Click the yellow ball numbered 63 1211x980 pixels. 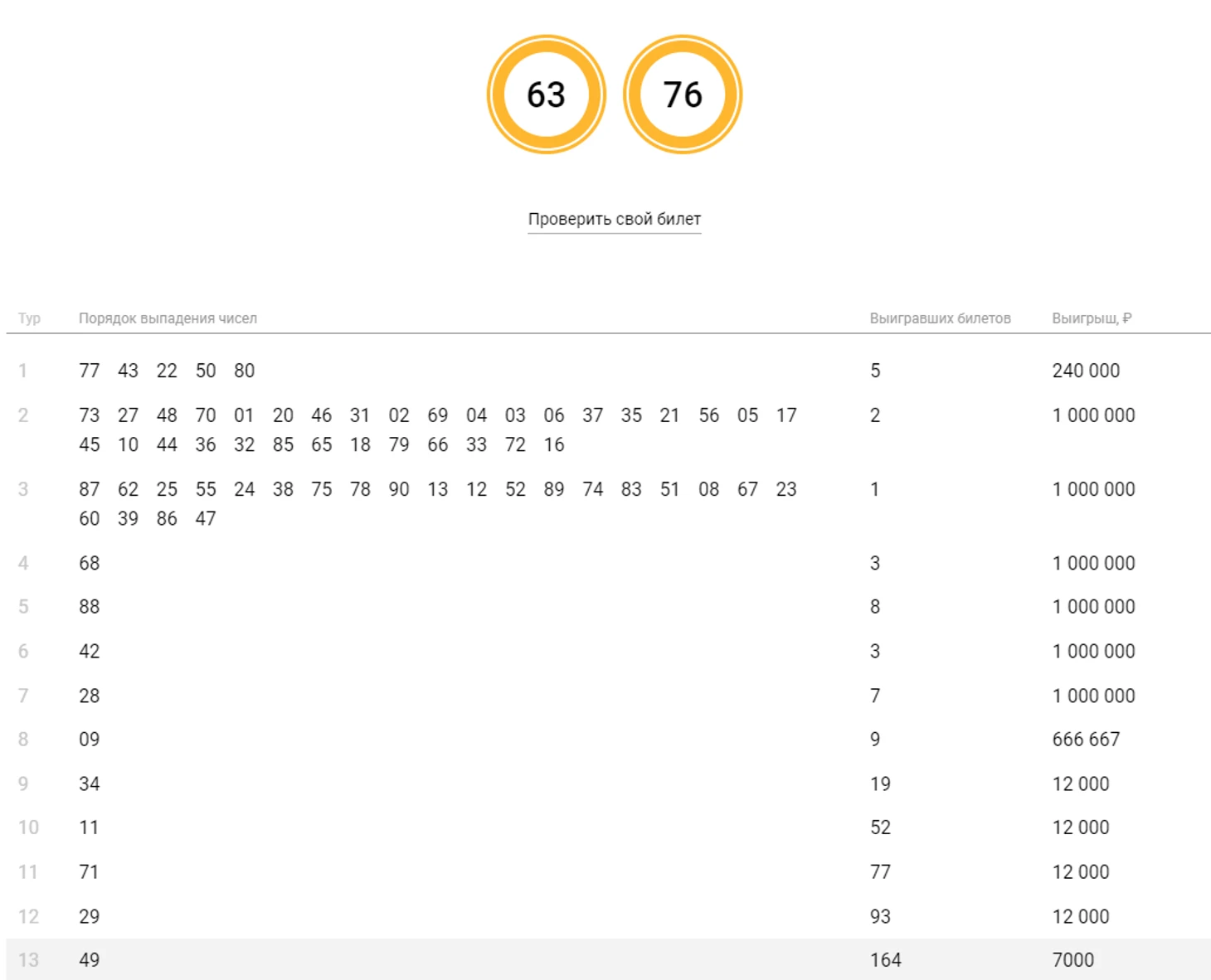tap(546, 95)
